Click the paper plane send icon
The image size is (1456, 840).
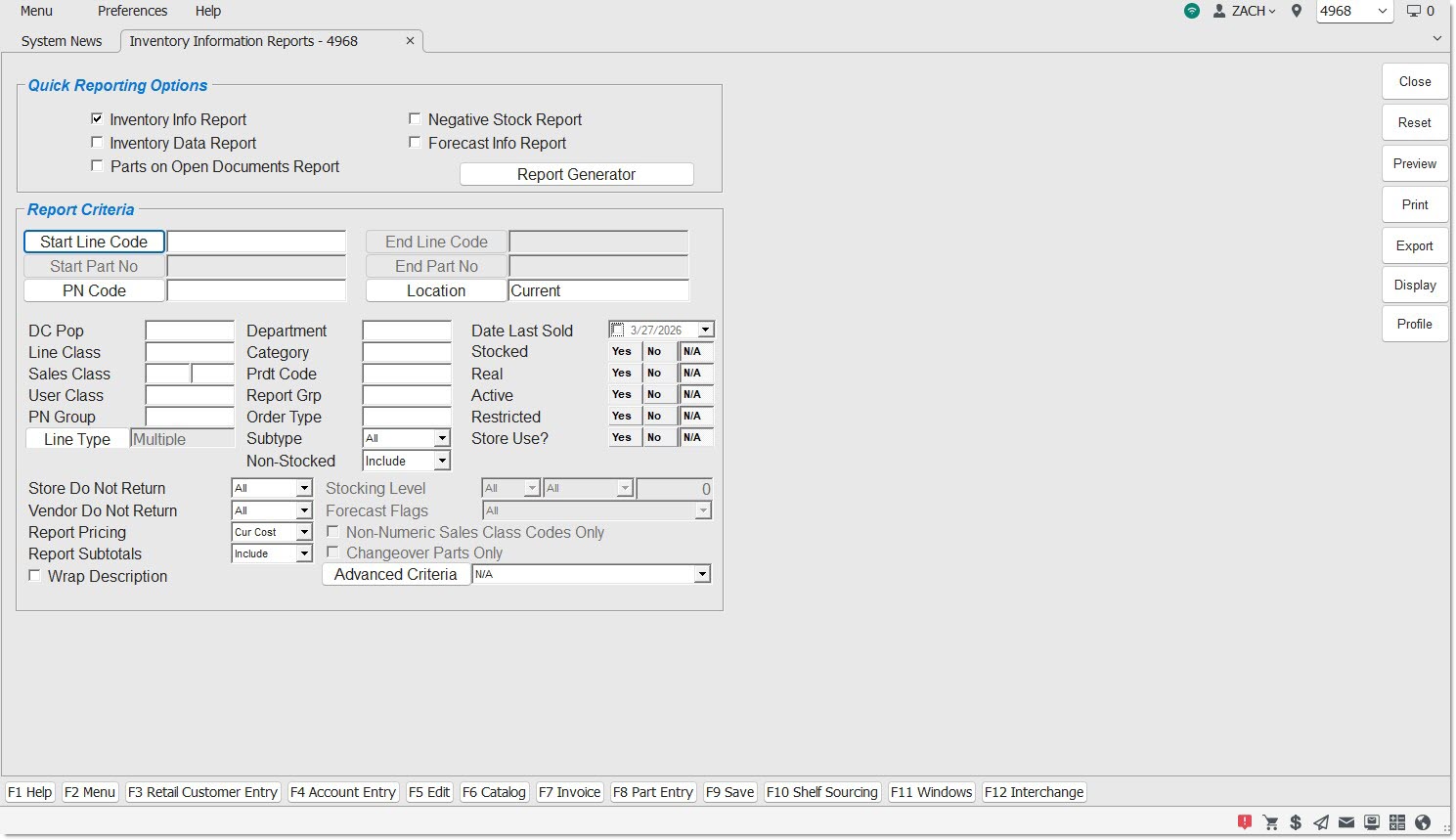tap(1321, 822)
